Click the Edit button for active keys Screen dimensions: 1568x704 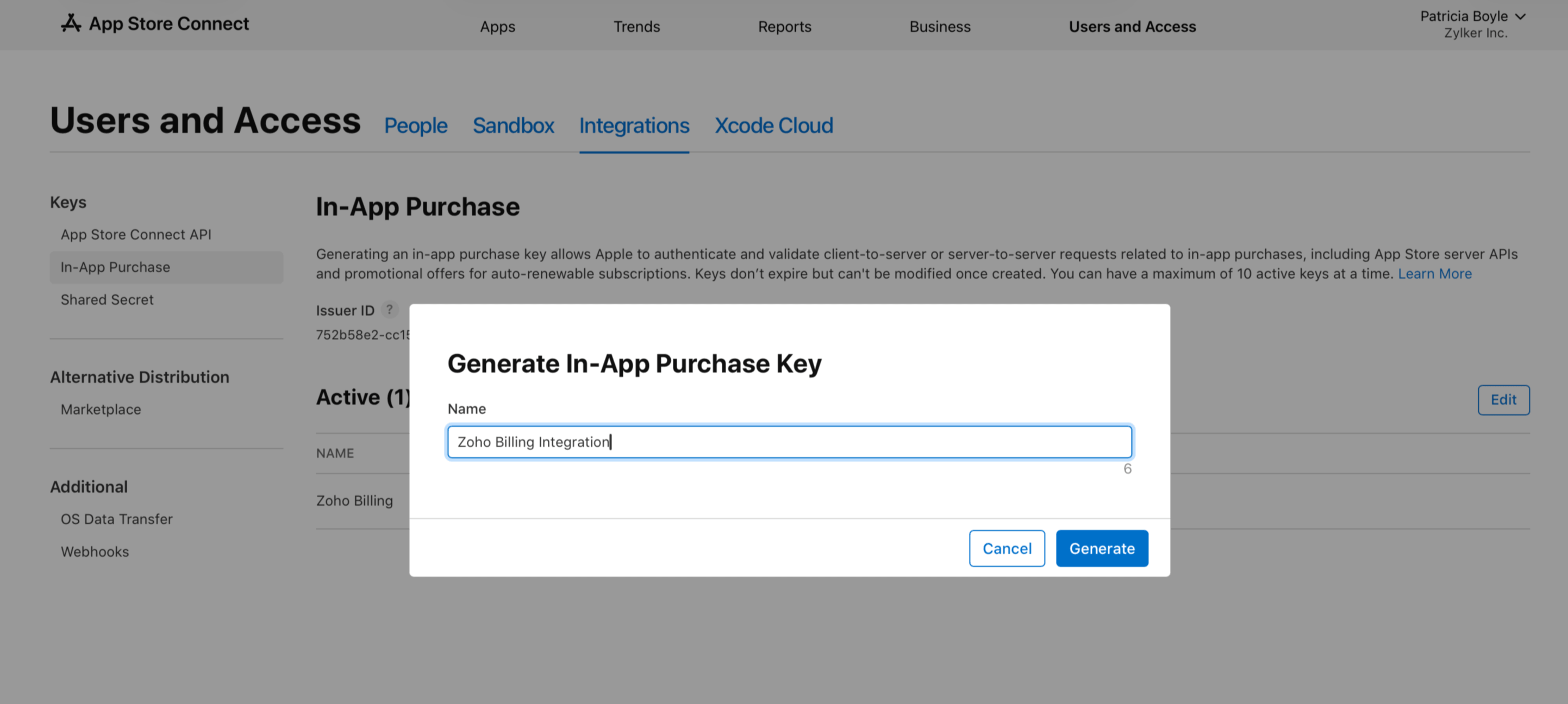pyautogui.click(x=1503, y=400)
